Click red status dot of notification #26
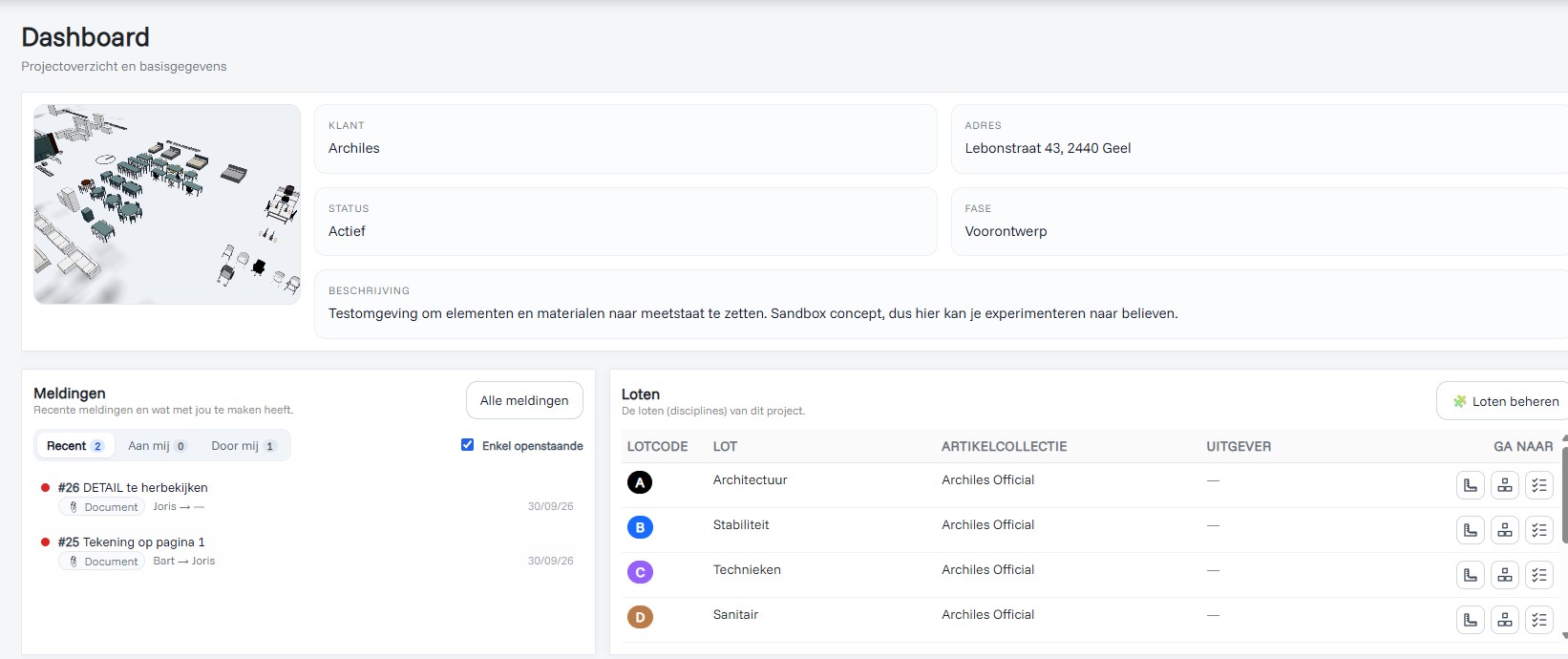 (x=45, y=487)
